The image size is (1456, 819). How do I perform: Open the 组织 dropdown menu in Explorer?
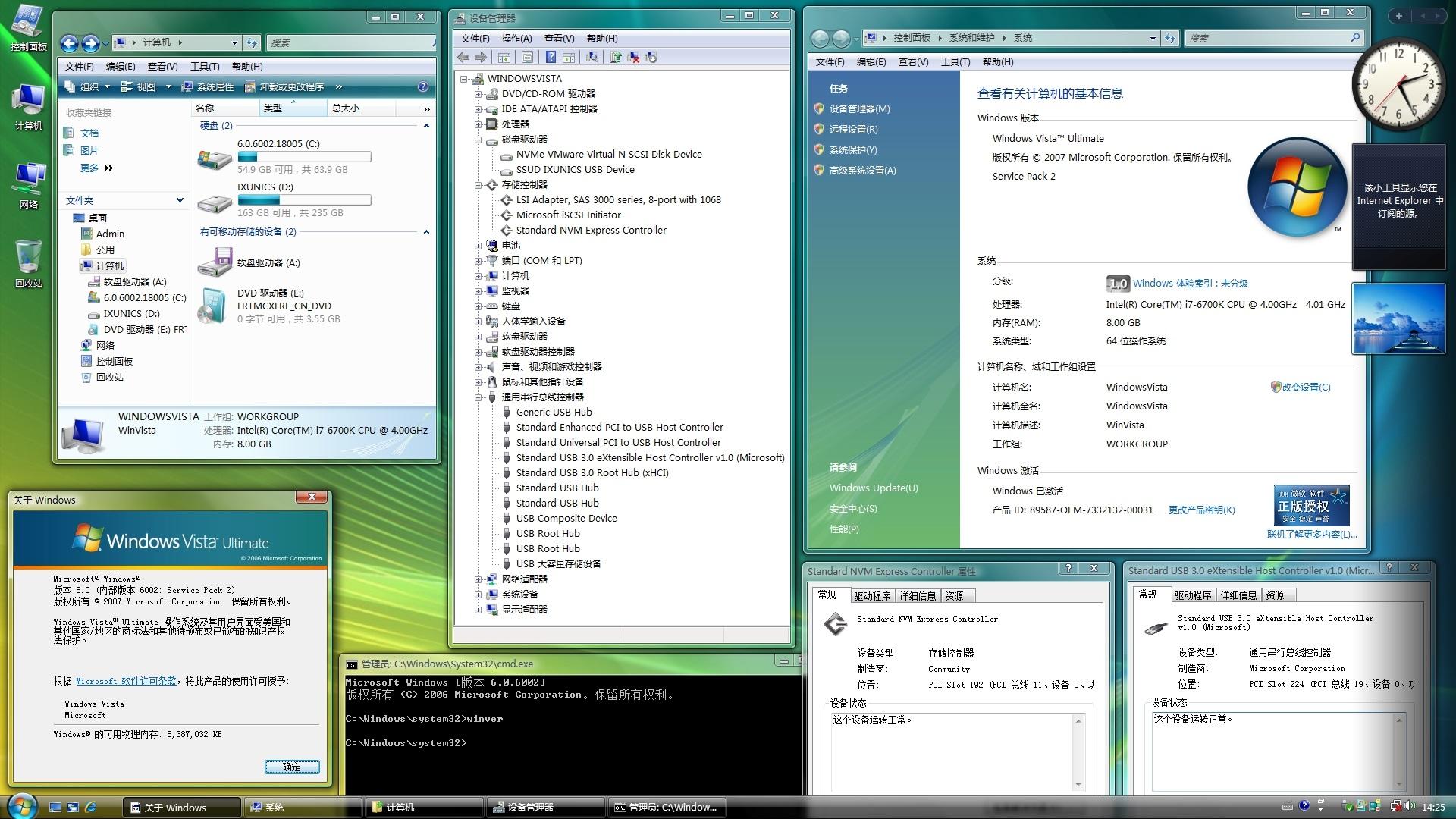point(89,86)
